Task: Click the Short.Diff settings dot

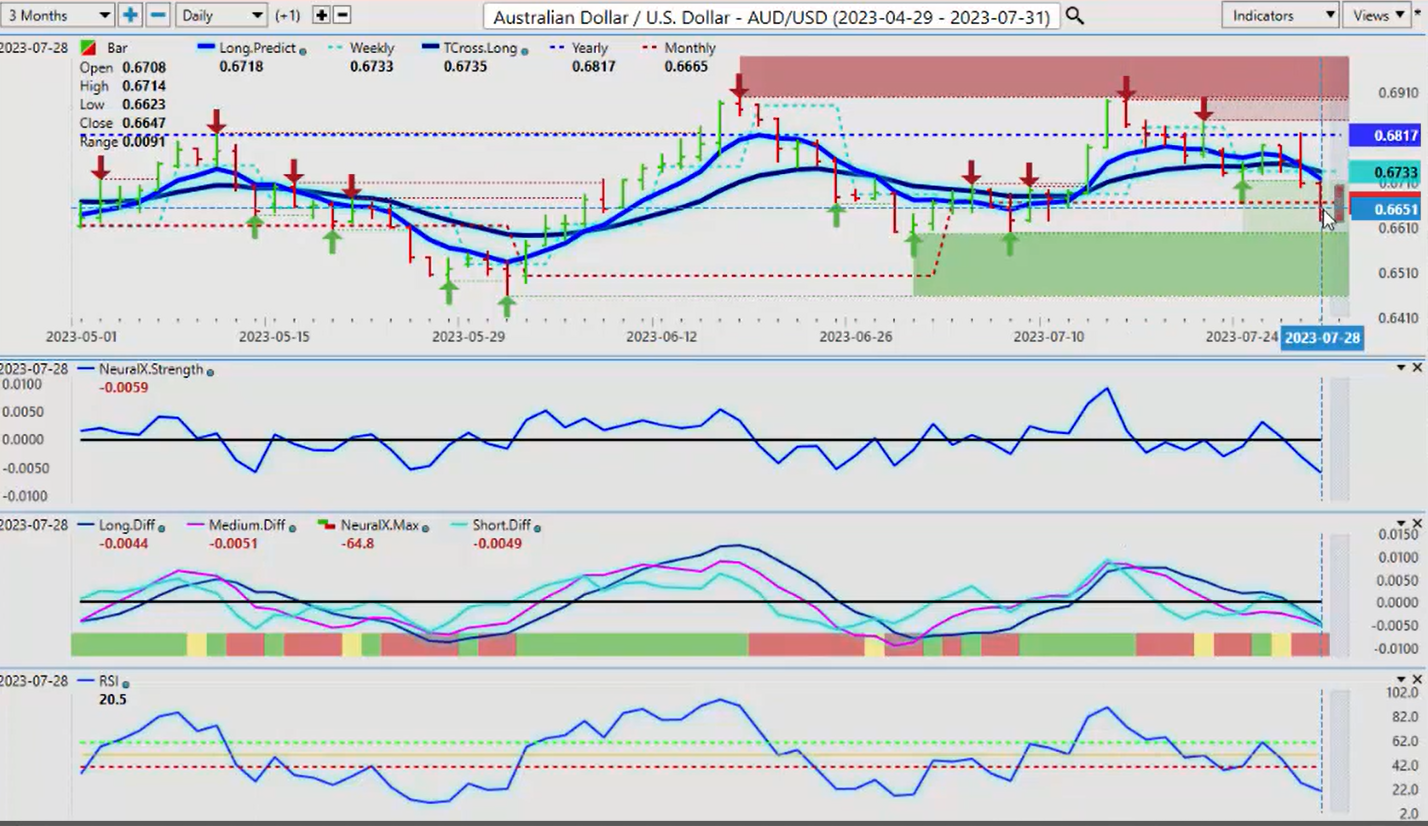Action: click(x=538, y=526)
